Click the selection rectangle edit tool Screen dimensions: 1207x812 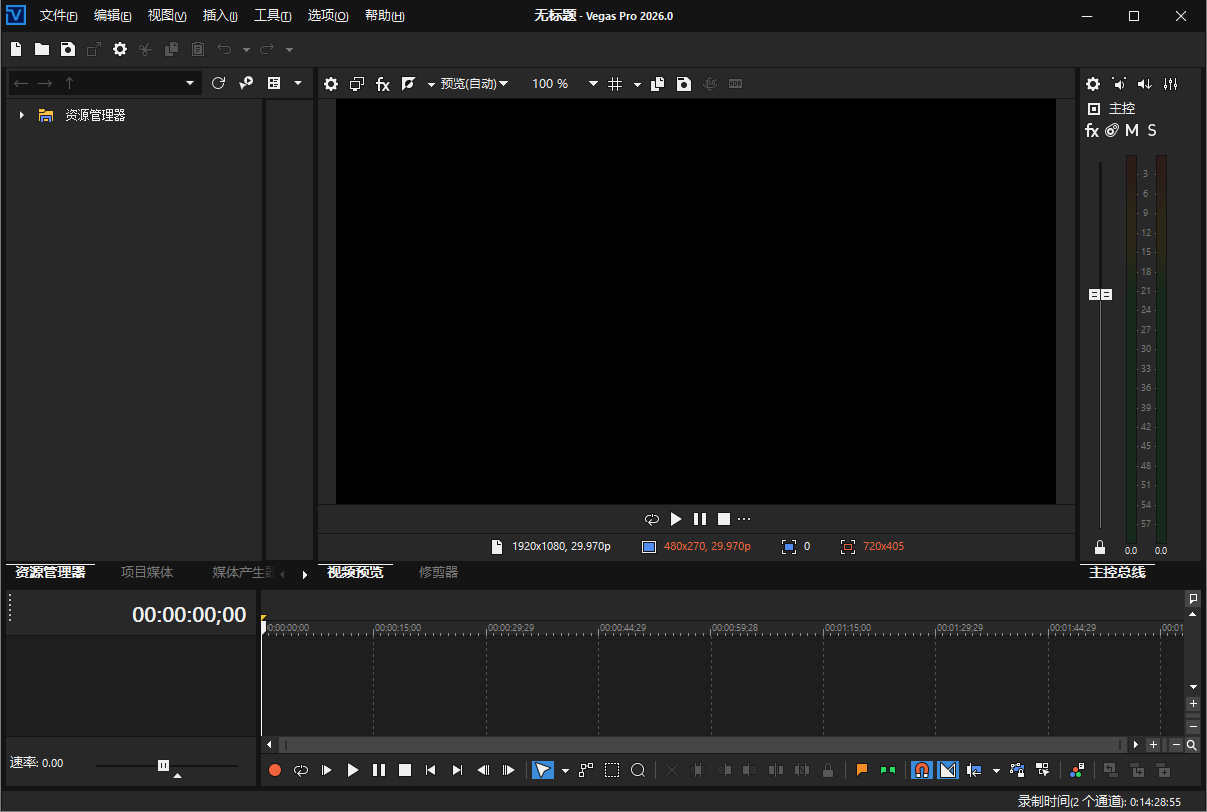coord(612,770)
